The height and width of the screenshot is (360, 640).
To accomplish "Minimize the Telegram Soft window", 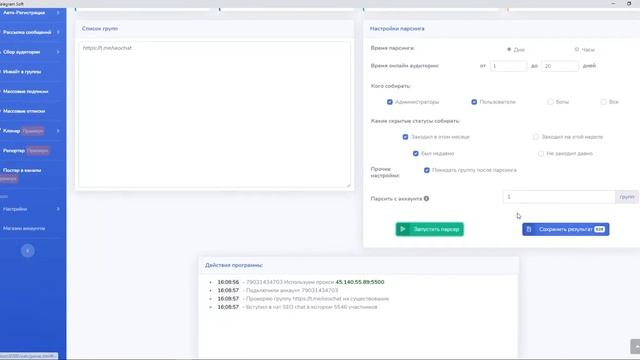I will coord(613,3).
